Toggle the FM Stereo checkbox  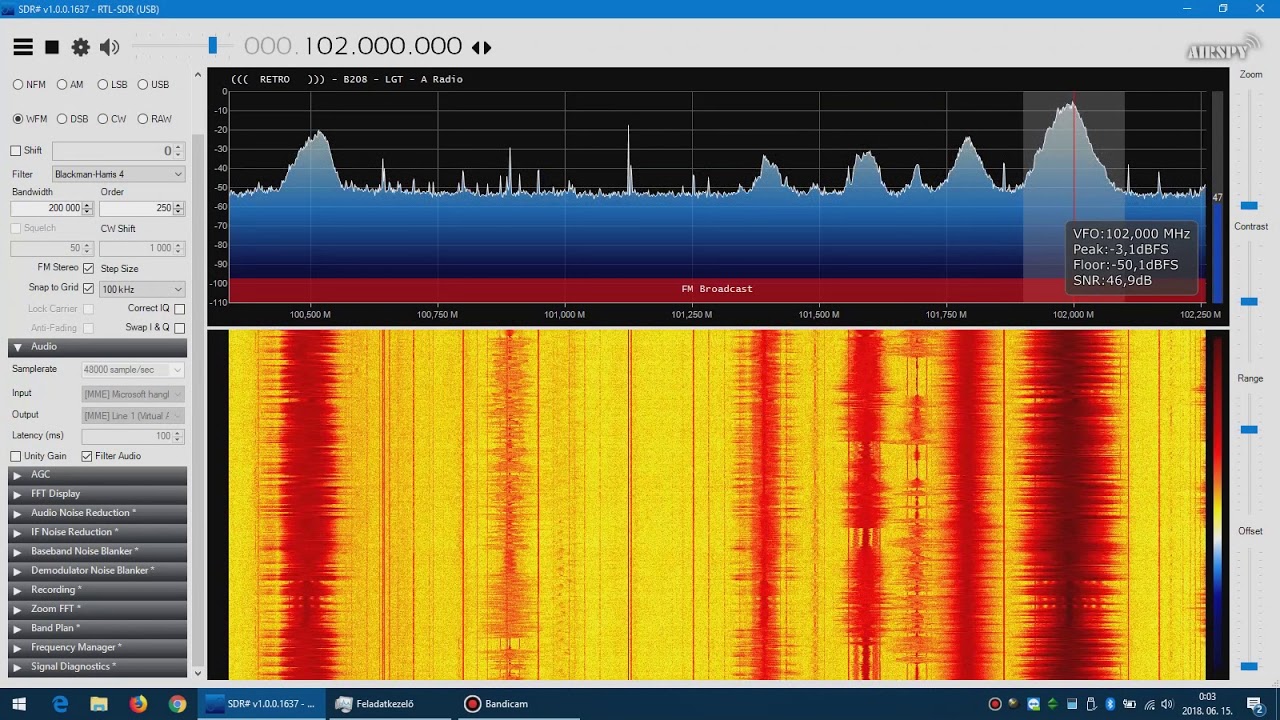88,268
